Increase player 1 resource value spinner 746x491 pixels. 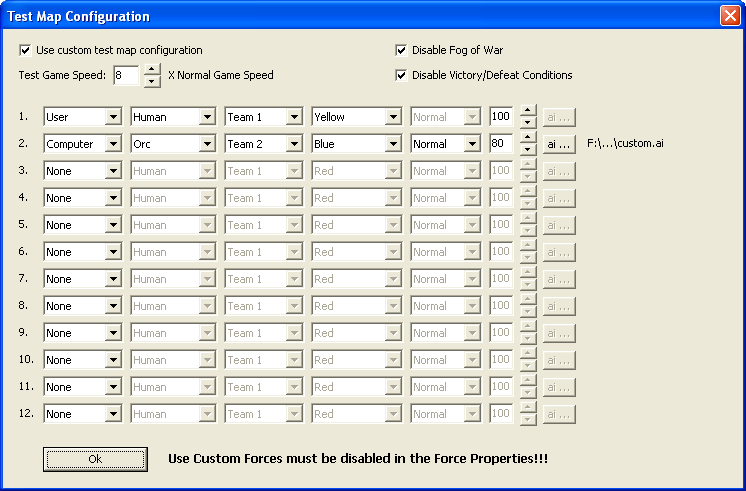coord(528,111)
